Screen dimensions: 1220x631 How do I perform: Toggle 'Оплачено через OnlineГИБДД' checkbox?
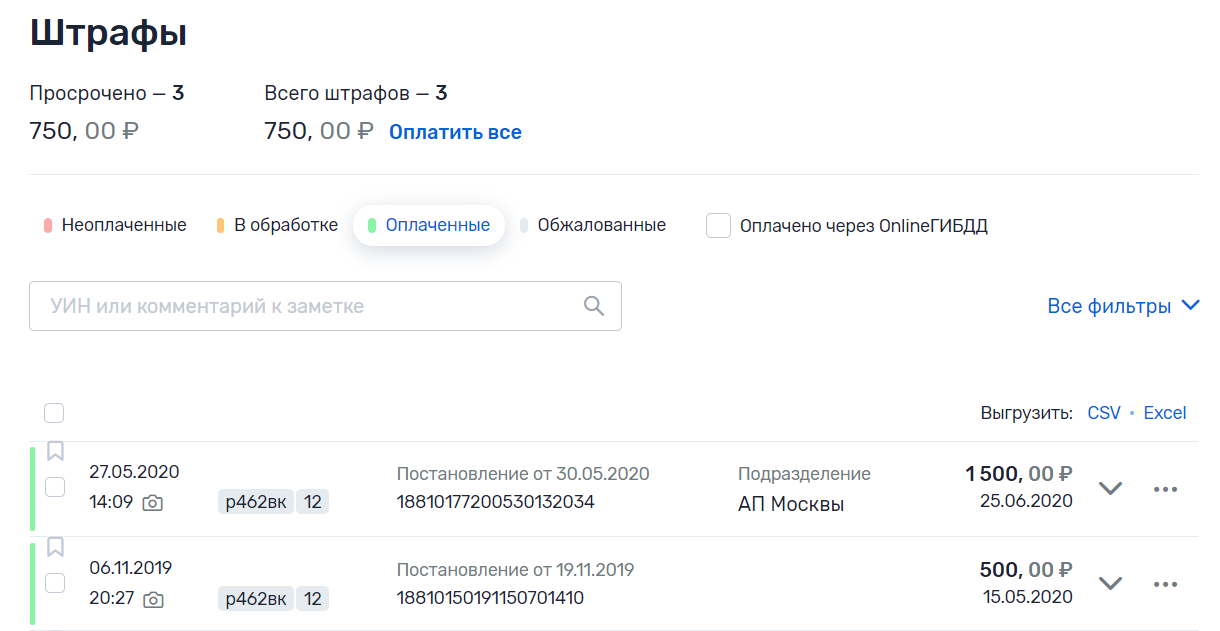click(718, 225)
